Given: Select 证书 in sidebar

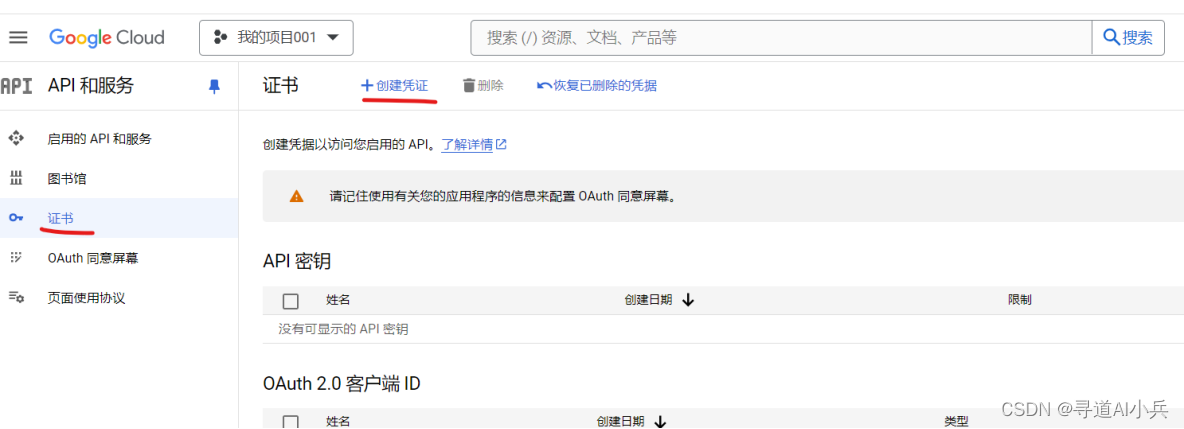Looking at the screenshot, I should (119, 218).
